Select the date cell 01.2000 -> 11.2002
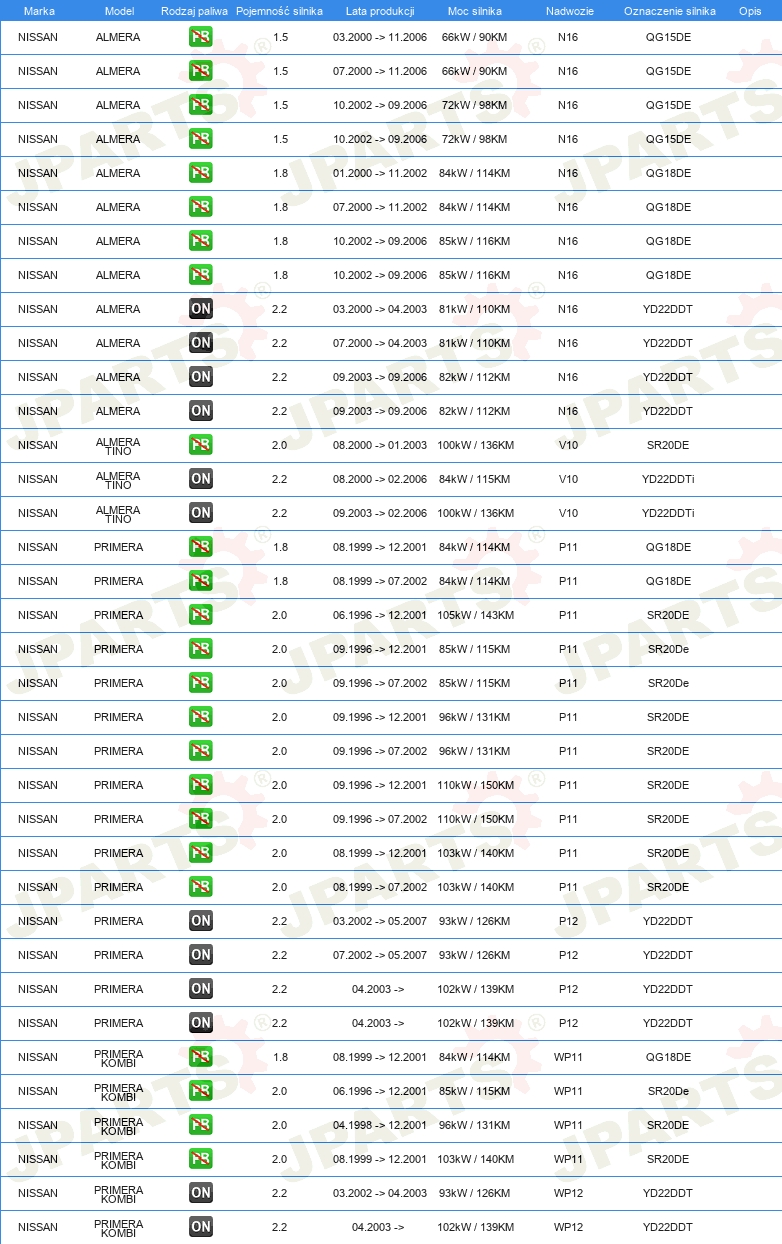The width and height of the screenshot is (782, 1244). [380, 173]
